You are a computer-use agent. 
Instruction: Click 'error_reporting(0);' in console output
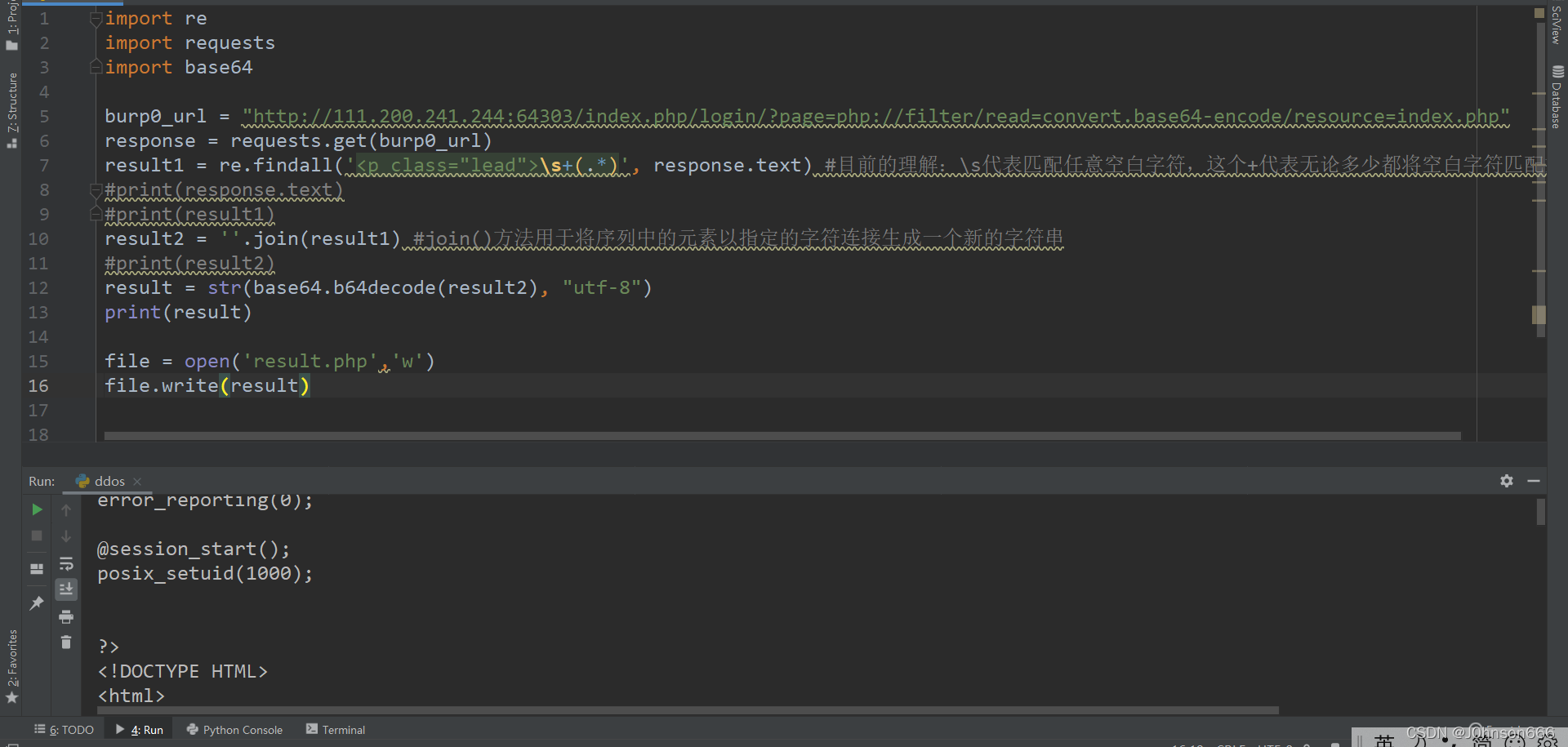205,500
